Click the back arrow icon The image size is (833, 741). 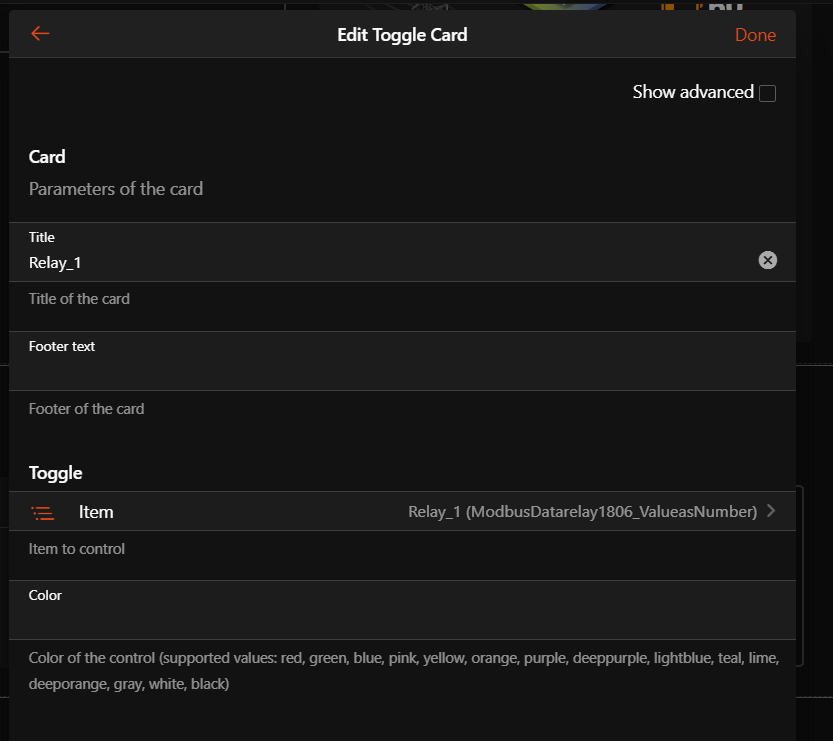click(x=40, y=34)
